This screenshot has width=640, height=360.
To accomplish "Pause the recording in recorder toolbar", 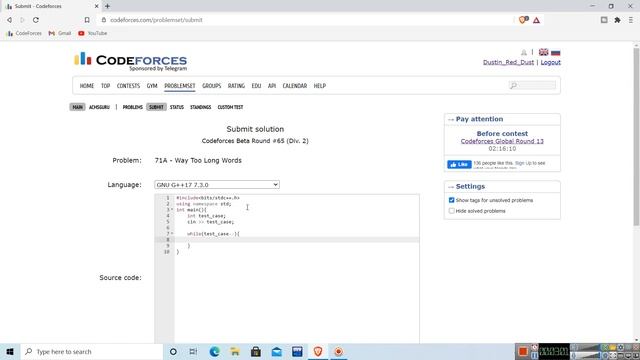I will (534, 356).
